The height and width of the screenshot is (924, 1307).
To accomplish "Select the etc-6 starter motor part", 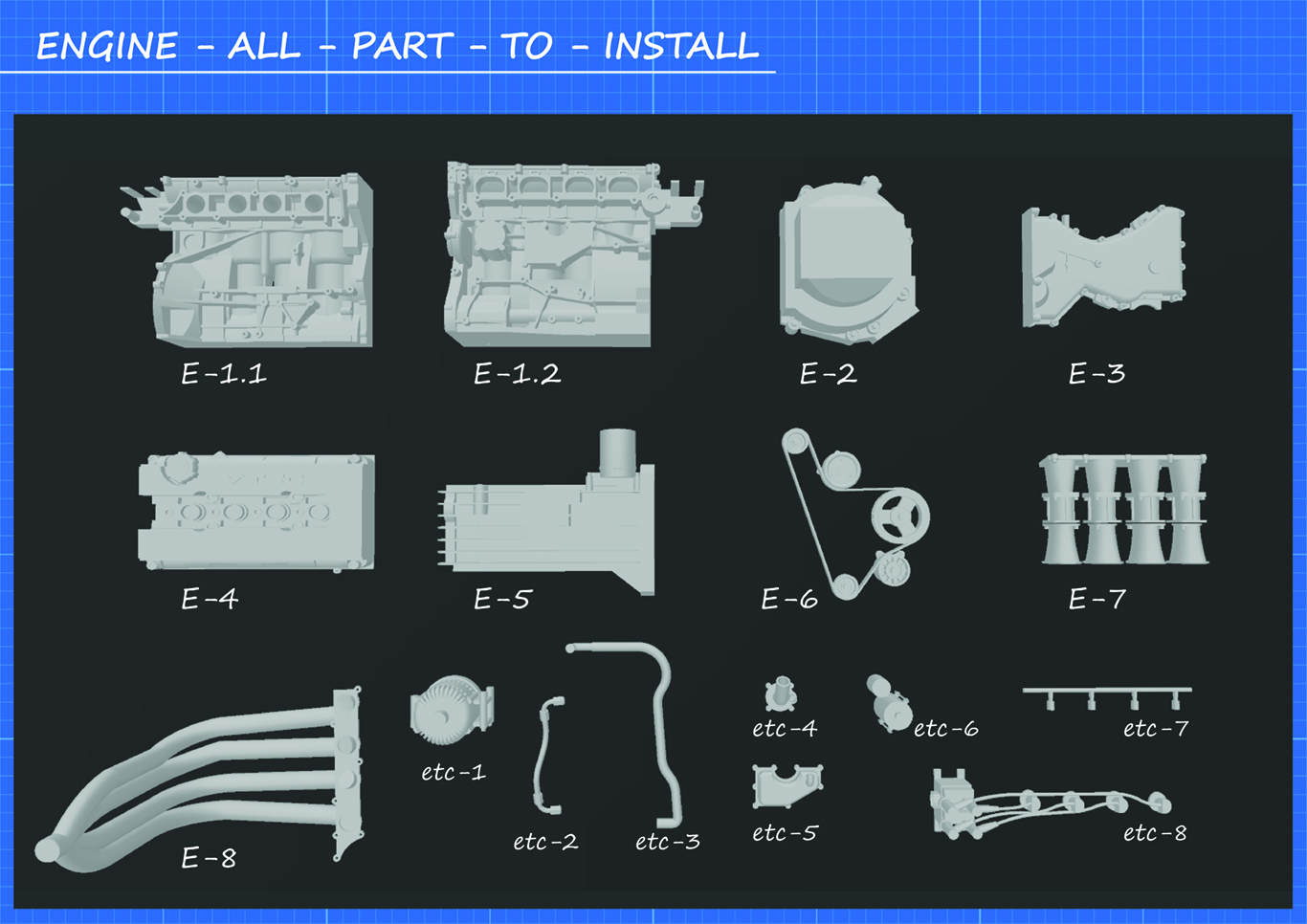I will 888,704.
